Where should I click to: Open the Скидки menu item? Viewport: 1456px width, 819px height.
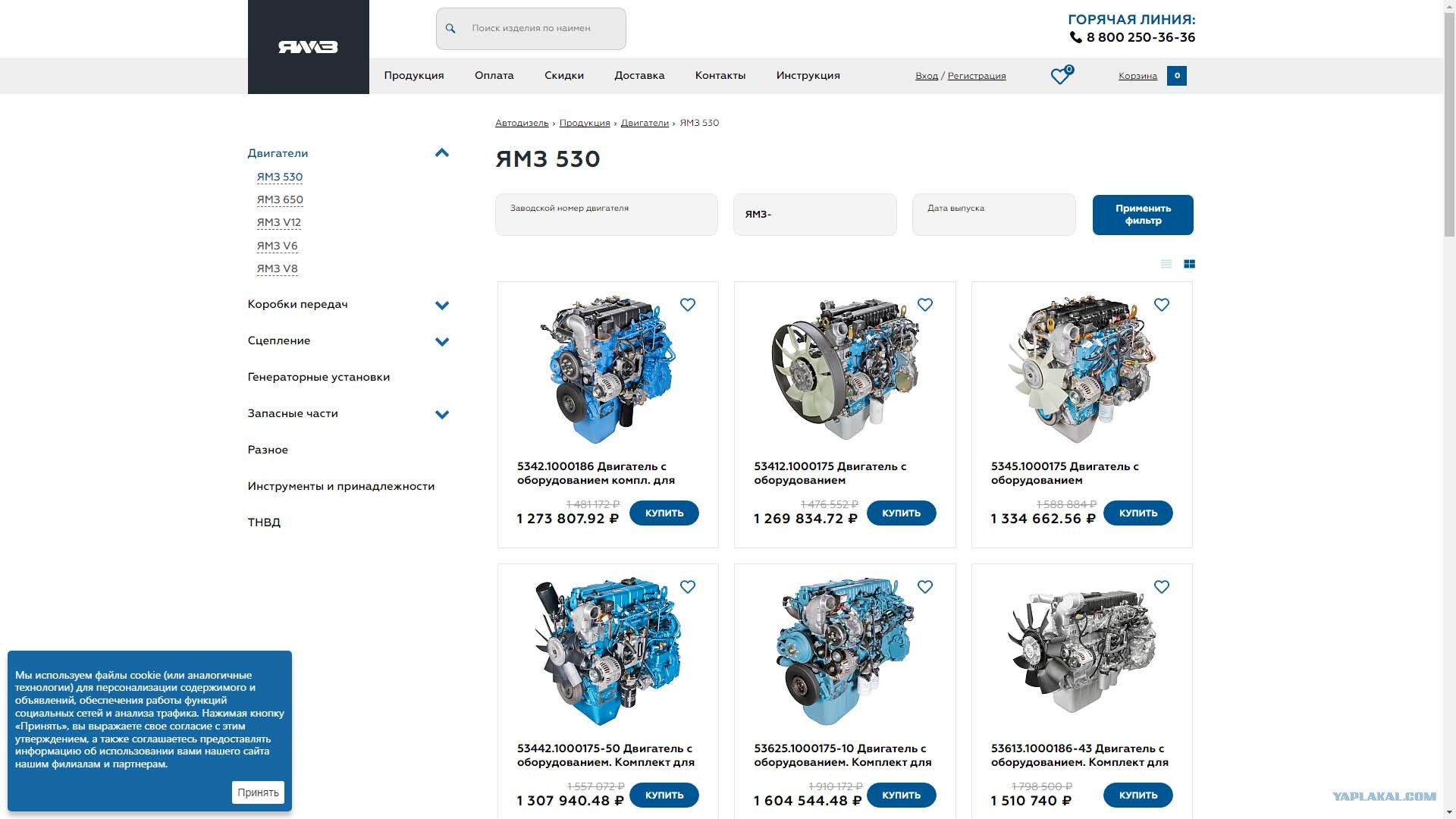pos(564,76)
